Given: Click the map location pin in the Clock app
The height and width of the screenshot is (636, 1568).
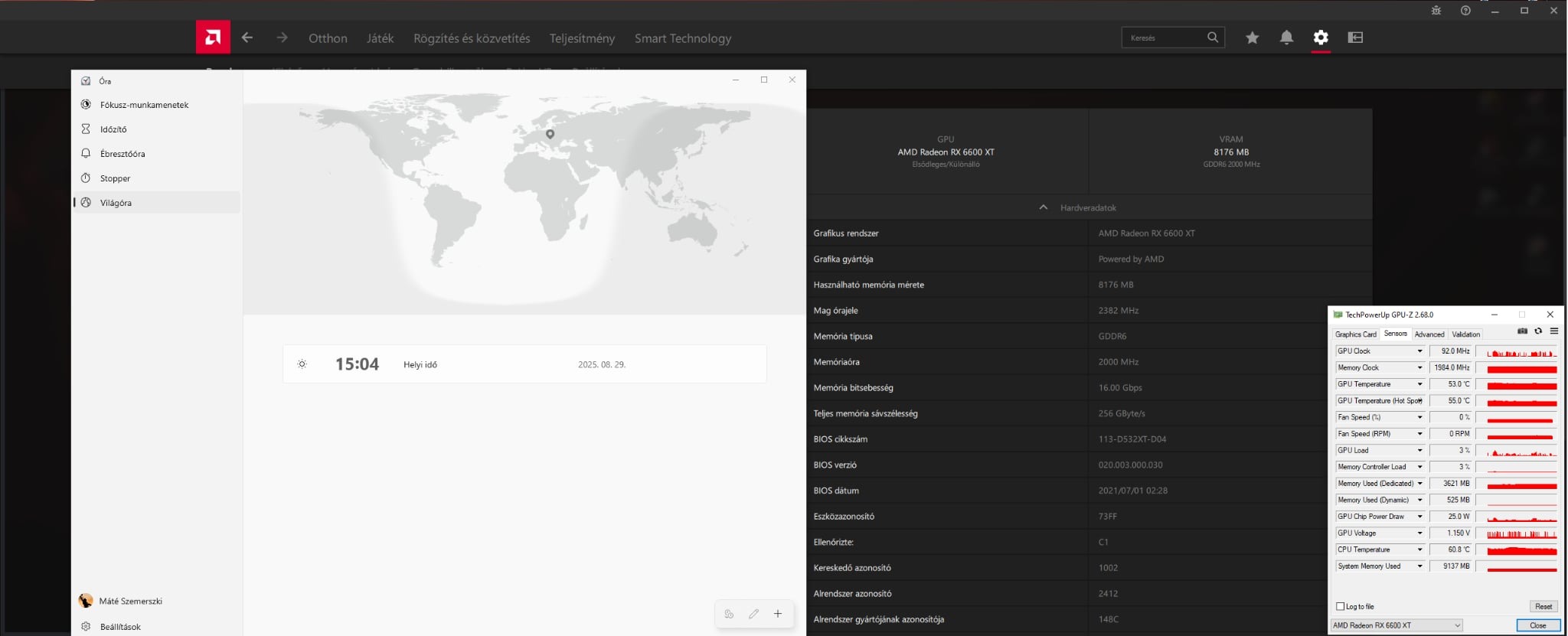Looking at the screenshot, I should [x=550, y=134].
